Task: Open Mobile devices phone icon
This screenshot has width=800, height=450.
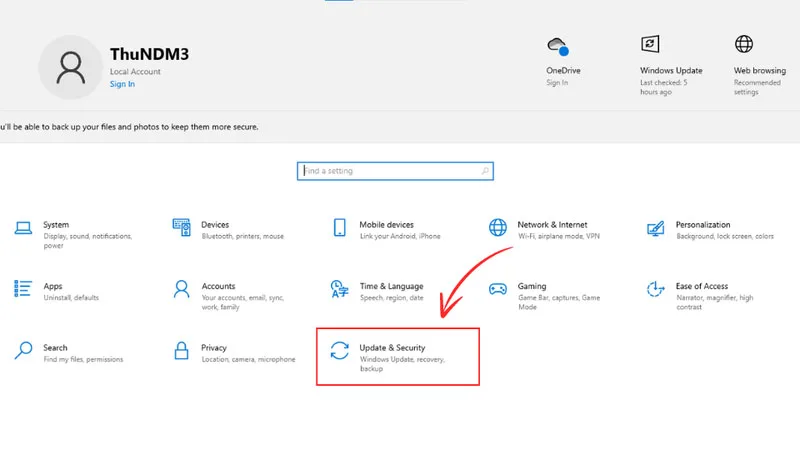Action: coord(339,228)
